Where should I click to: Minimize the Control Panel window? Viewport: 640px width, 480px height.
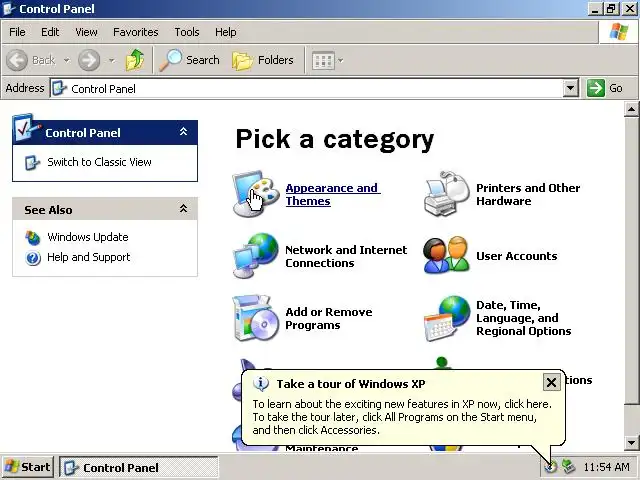coord(596,9)
